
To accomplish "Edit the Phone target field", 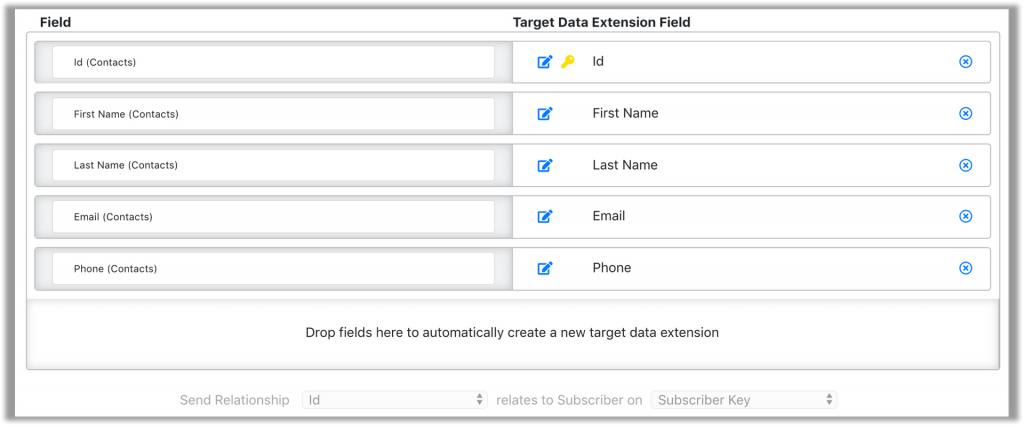I will [x=545, y=268].
